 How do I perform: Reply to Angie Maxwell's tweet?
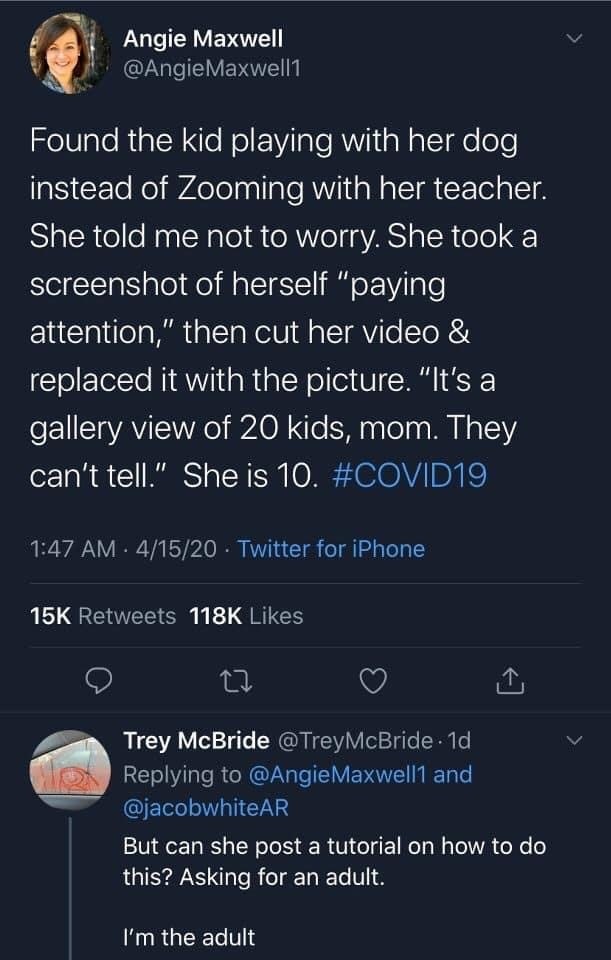[x=97, y=681]
